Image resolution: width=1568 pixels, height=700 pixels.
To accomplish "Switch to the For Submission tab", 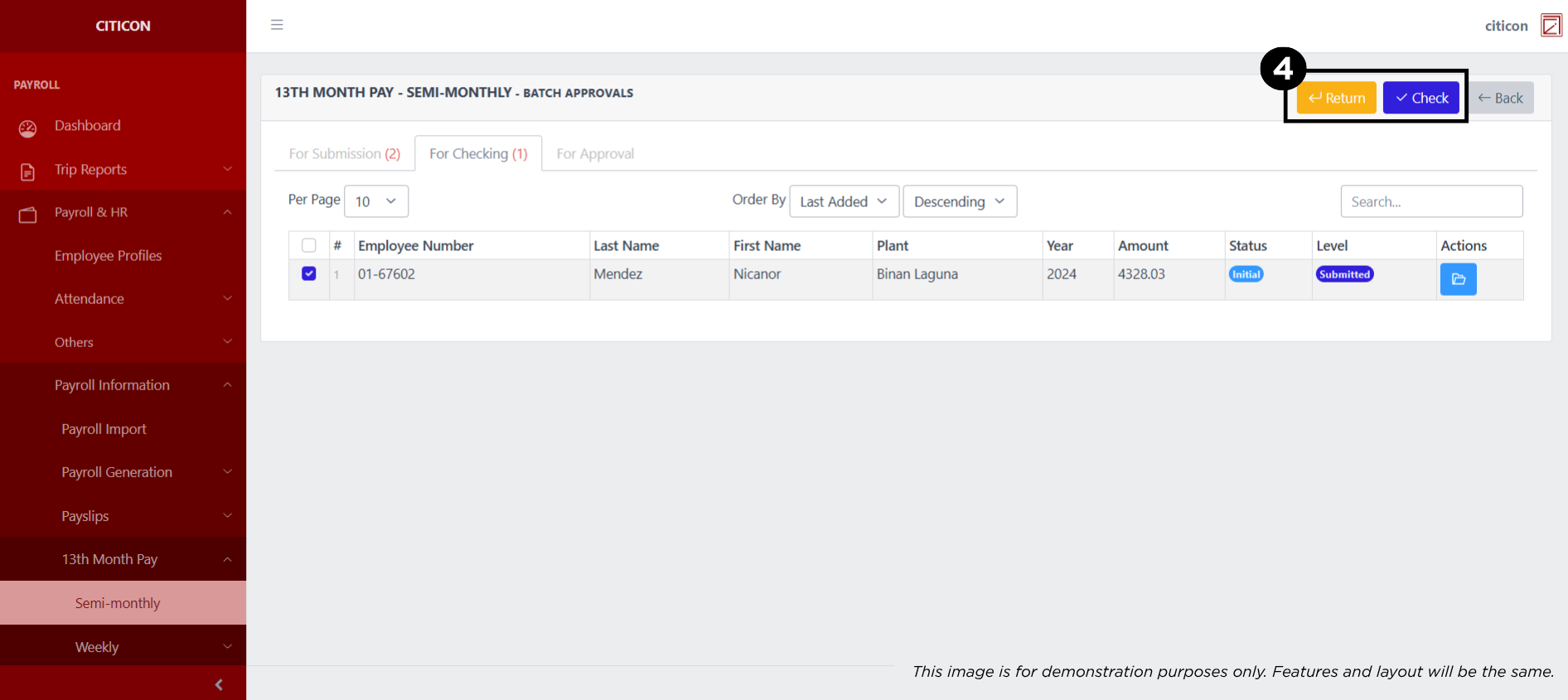I will 344,154.
